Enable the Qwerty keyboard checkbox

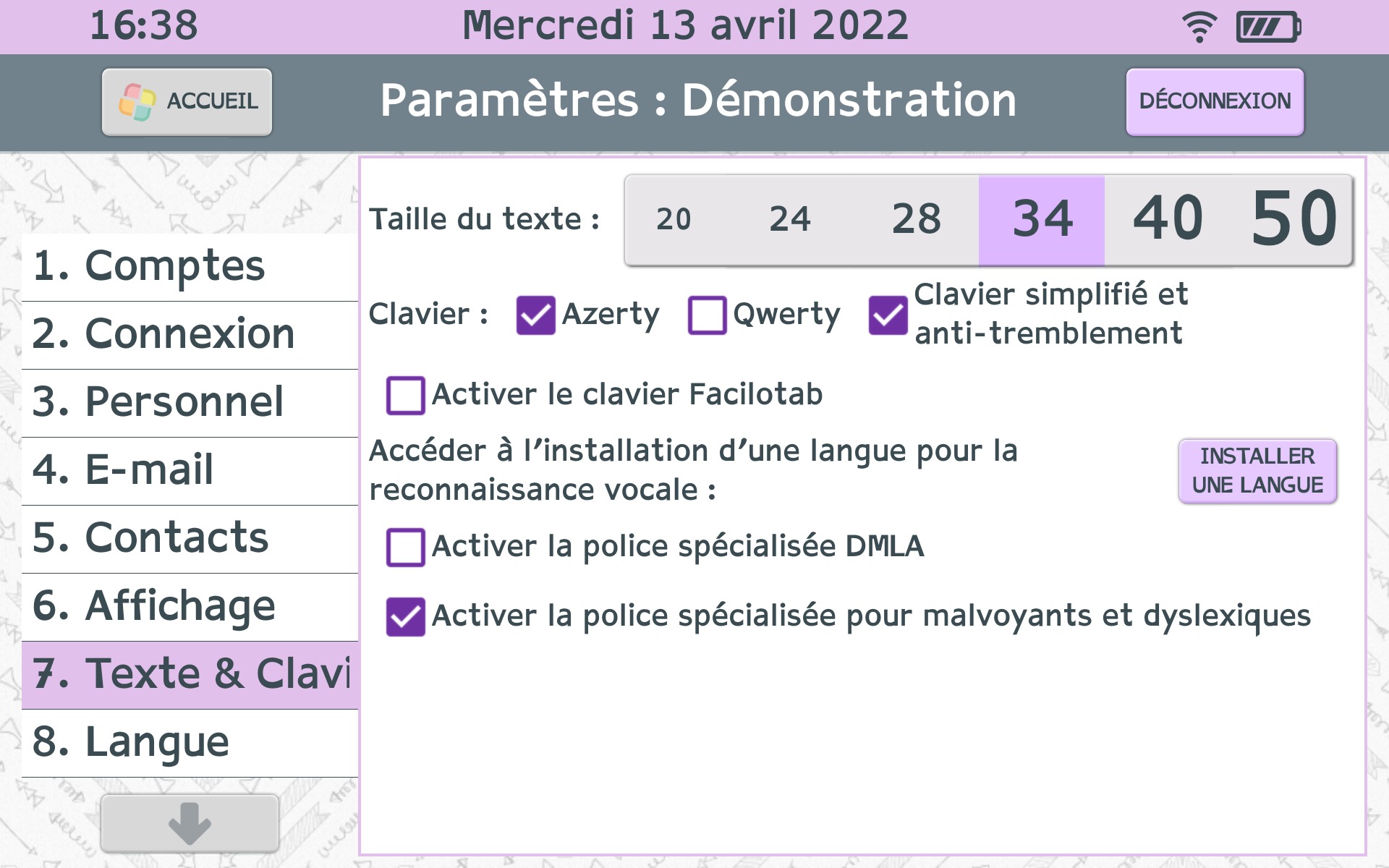tap(707, 315)
